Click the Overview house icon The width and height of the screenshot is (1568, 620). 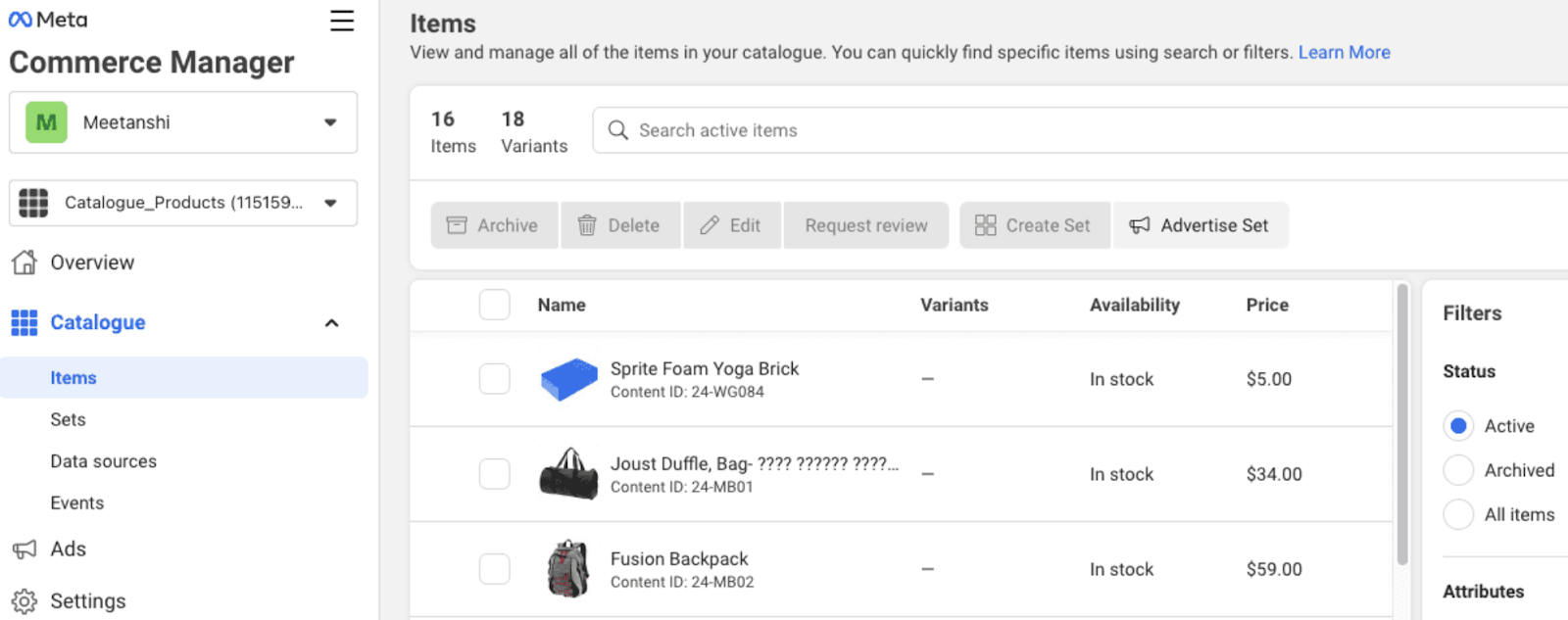coord(24,262)
